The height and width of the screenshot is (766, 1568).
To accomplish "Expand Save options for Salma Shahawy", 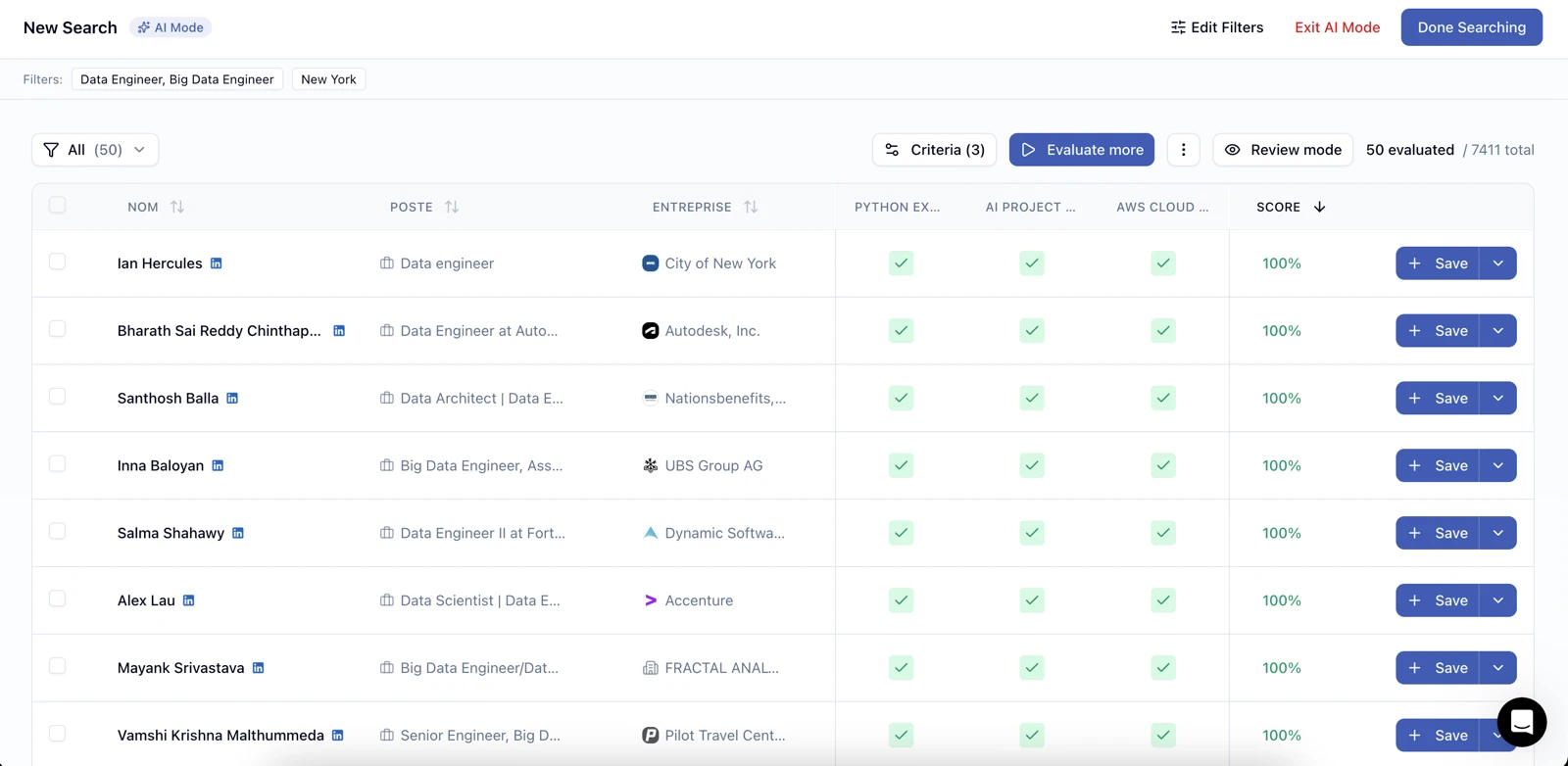I will point(1498,533).
